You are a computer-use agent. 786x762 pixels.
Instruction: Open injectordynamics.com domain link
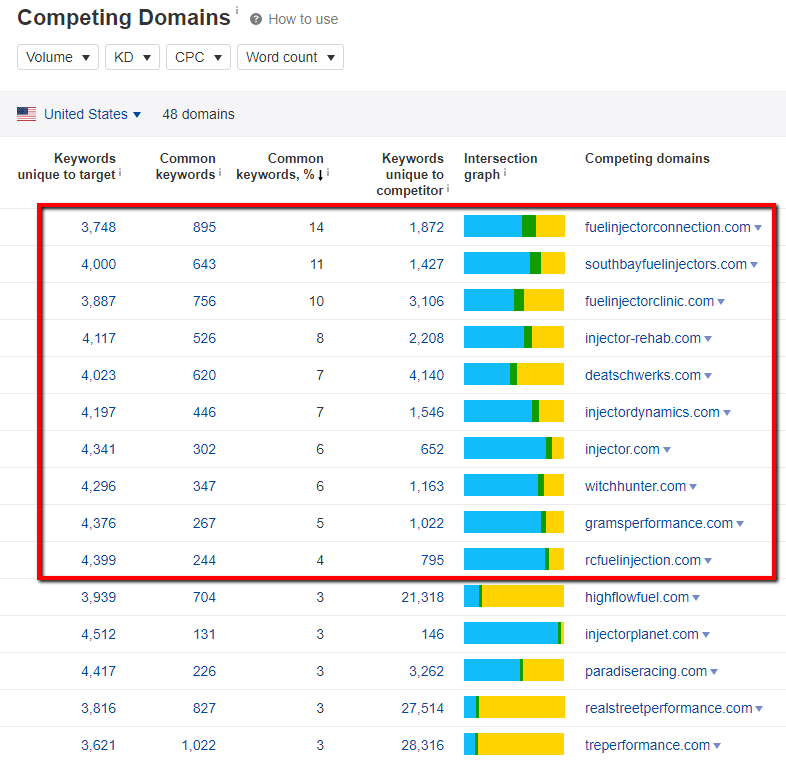(652, 413)
